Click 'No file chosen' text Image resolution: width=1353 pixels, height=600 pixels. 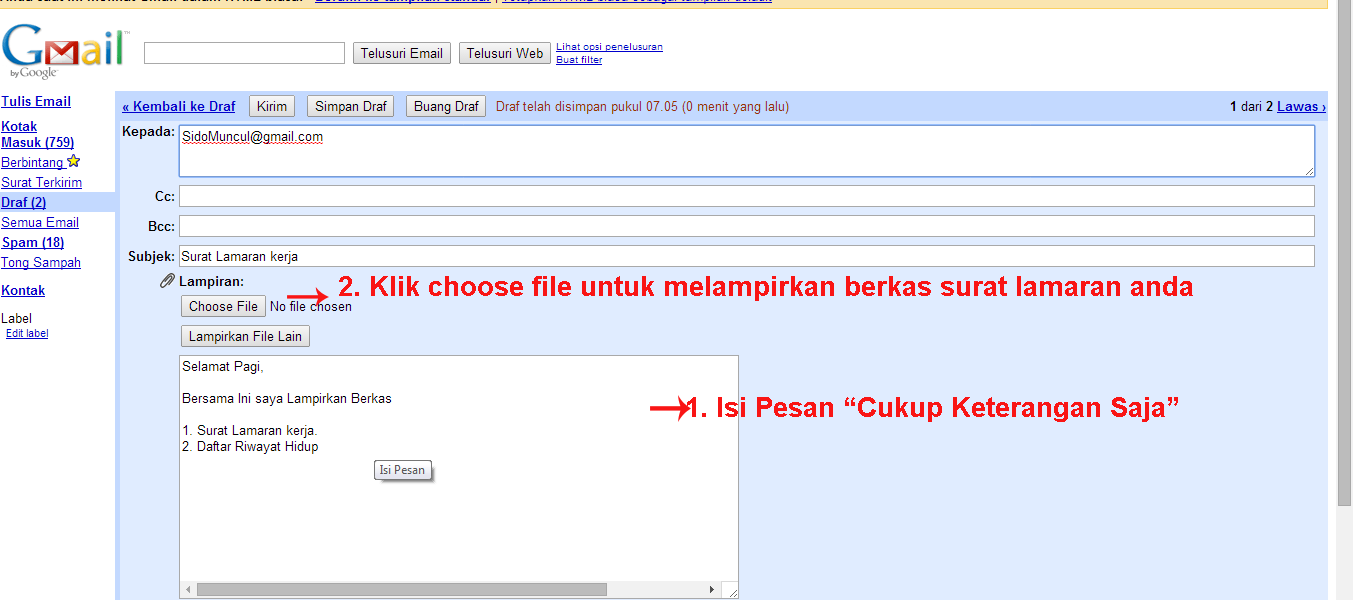tap(311, 306)
